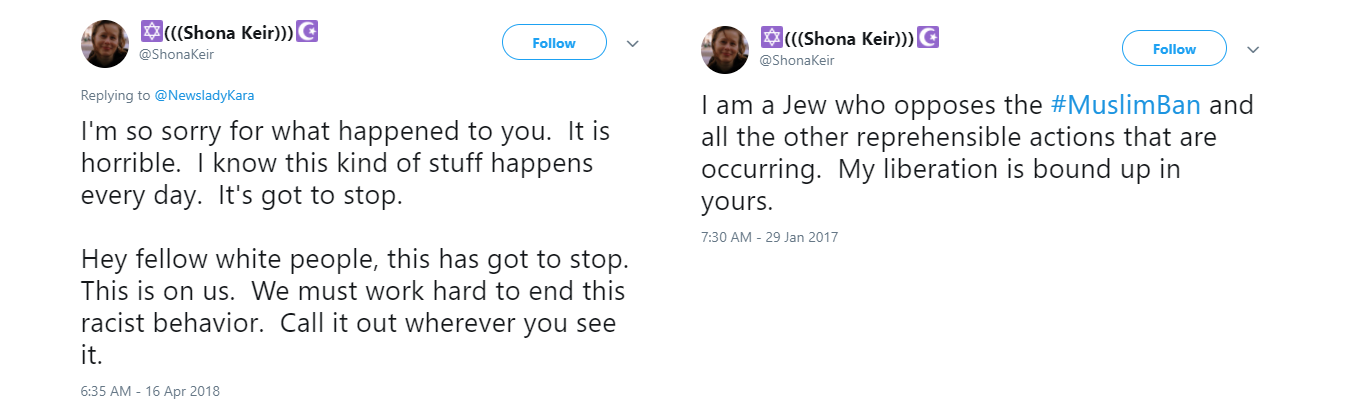This screenshot has height=410, width=1359.
Task: Click the Star of David emoji in the #MuslimBan tweet
Action: (x=771, y=38)
